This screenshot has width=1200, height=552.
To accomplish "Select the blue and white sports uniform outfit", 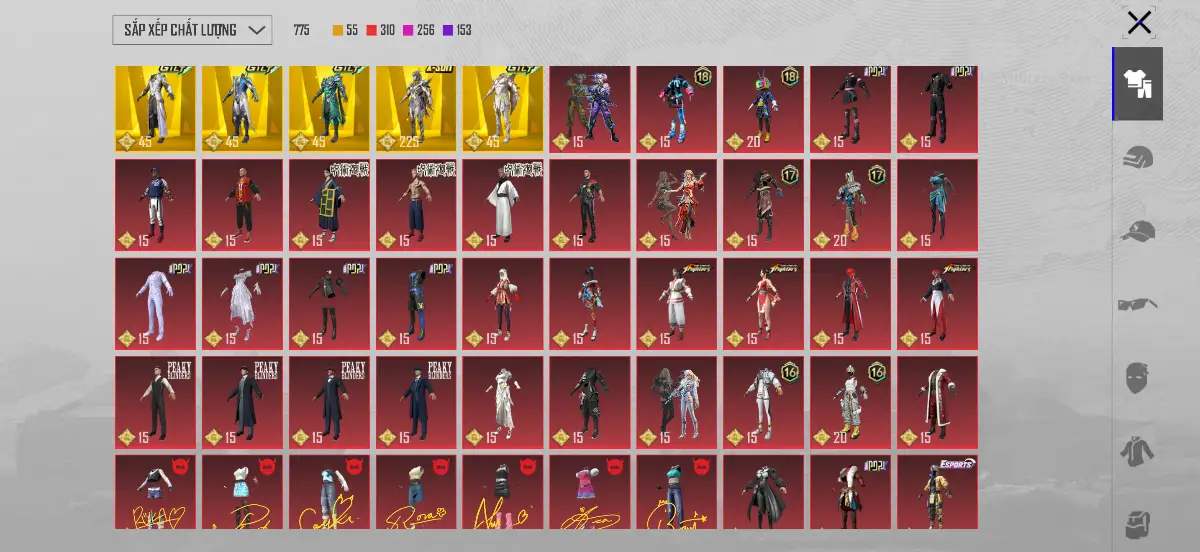I will [x=155, y=205].
